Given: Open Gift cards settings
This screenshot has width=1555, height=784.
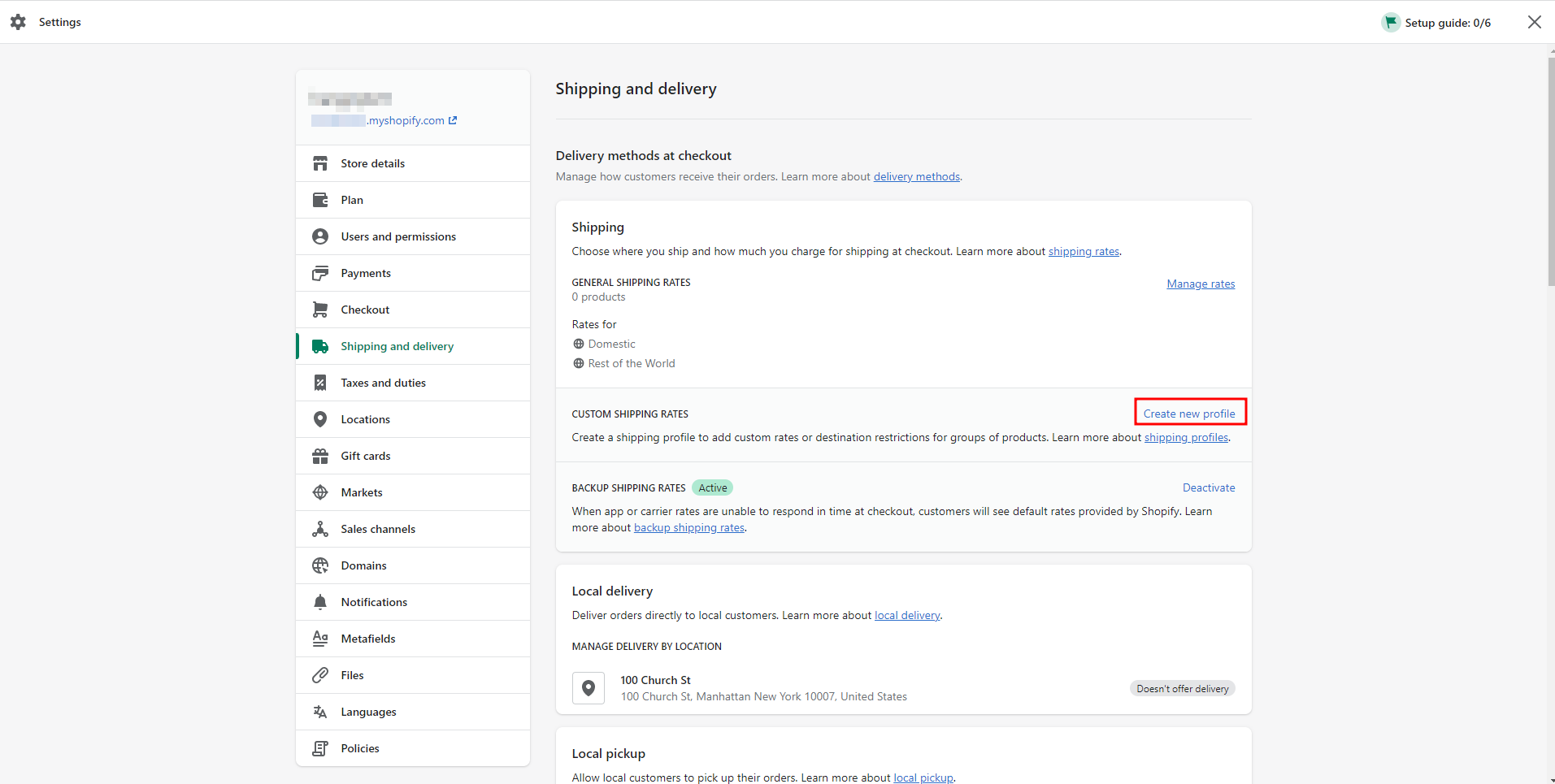Looking at the screenshot, I should coord(413,456).
